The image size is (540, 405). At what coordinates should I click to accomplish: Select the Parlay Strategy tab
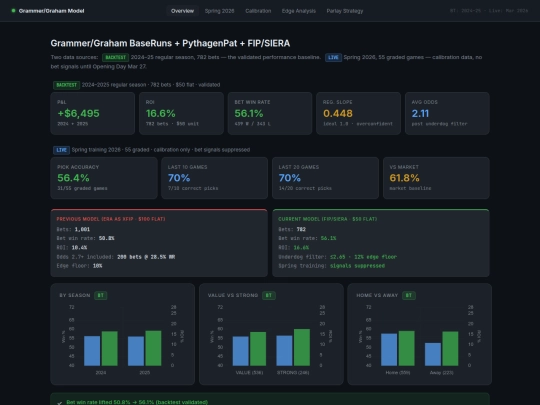click(x=345, y=11)
